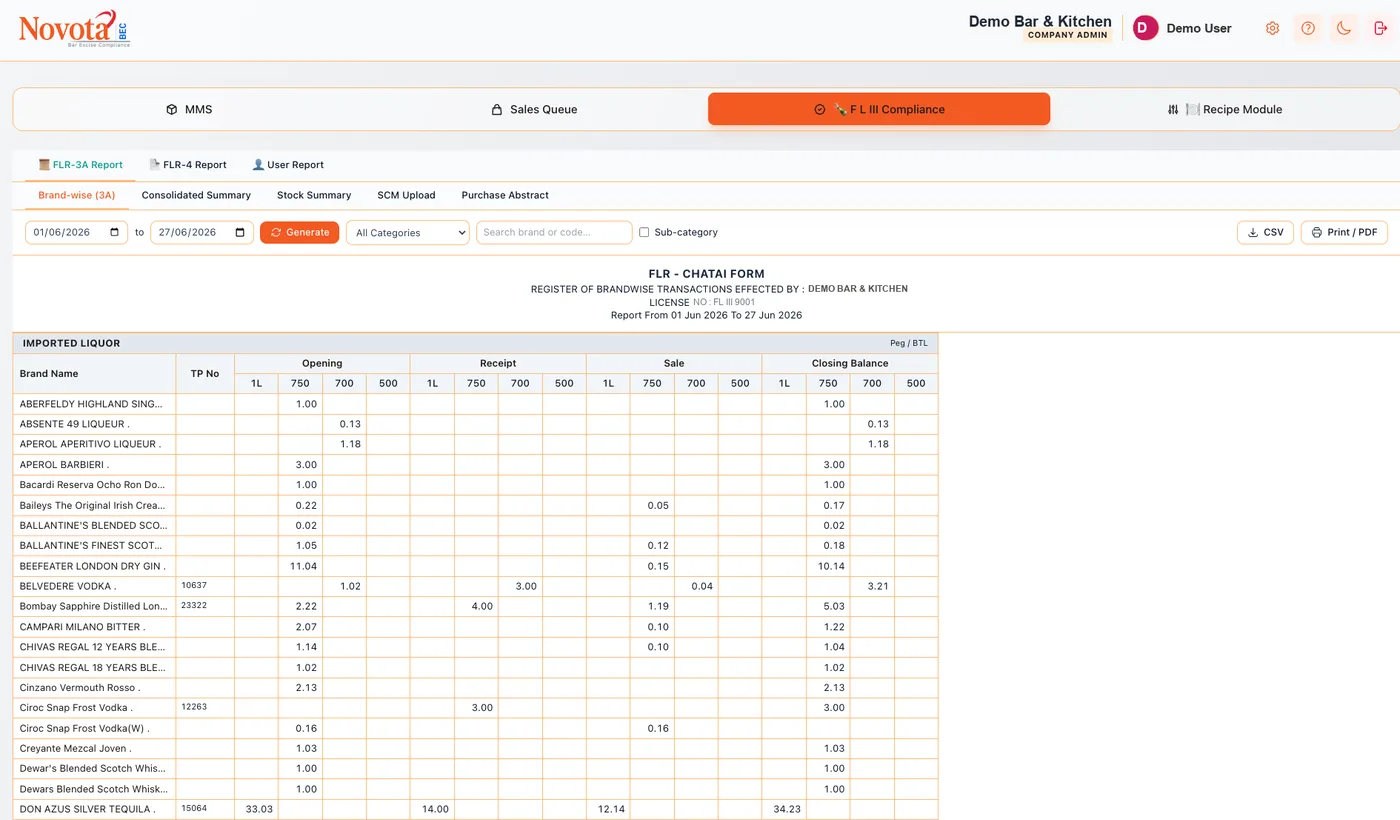Click the Closing Balance column header
The height and width of the screenshot is (820, 1400).
(850, 363)
